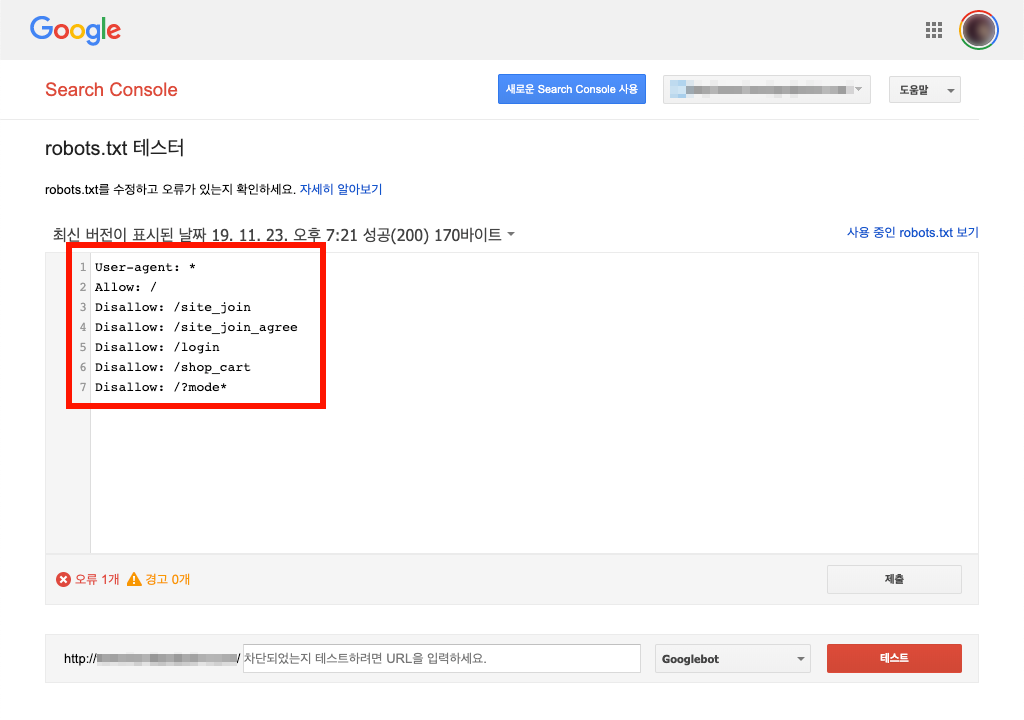Open 사용 중인 robots.txt 보기 link
The width and height of the screenshot is (1024, 720).
[912, 233]
